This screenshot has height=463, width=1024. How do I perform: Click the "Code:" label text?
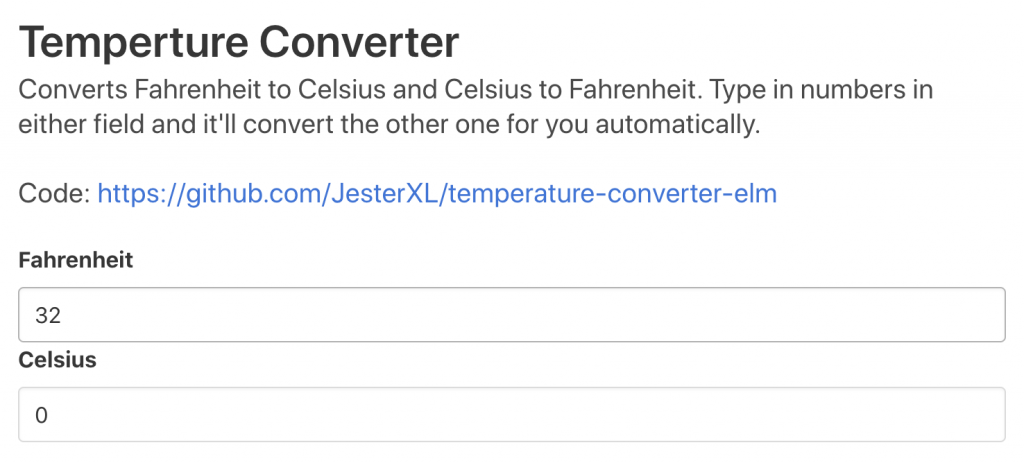pyautogui.click(x=54, y=193)
